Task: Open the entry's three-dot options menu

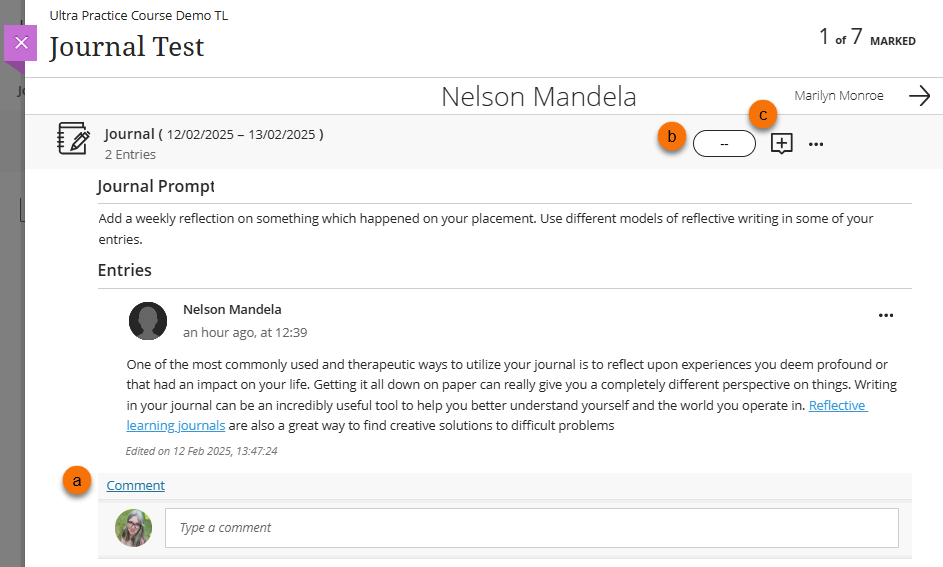Action: [885, 315]
